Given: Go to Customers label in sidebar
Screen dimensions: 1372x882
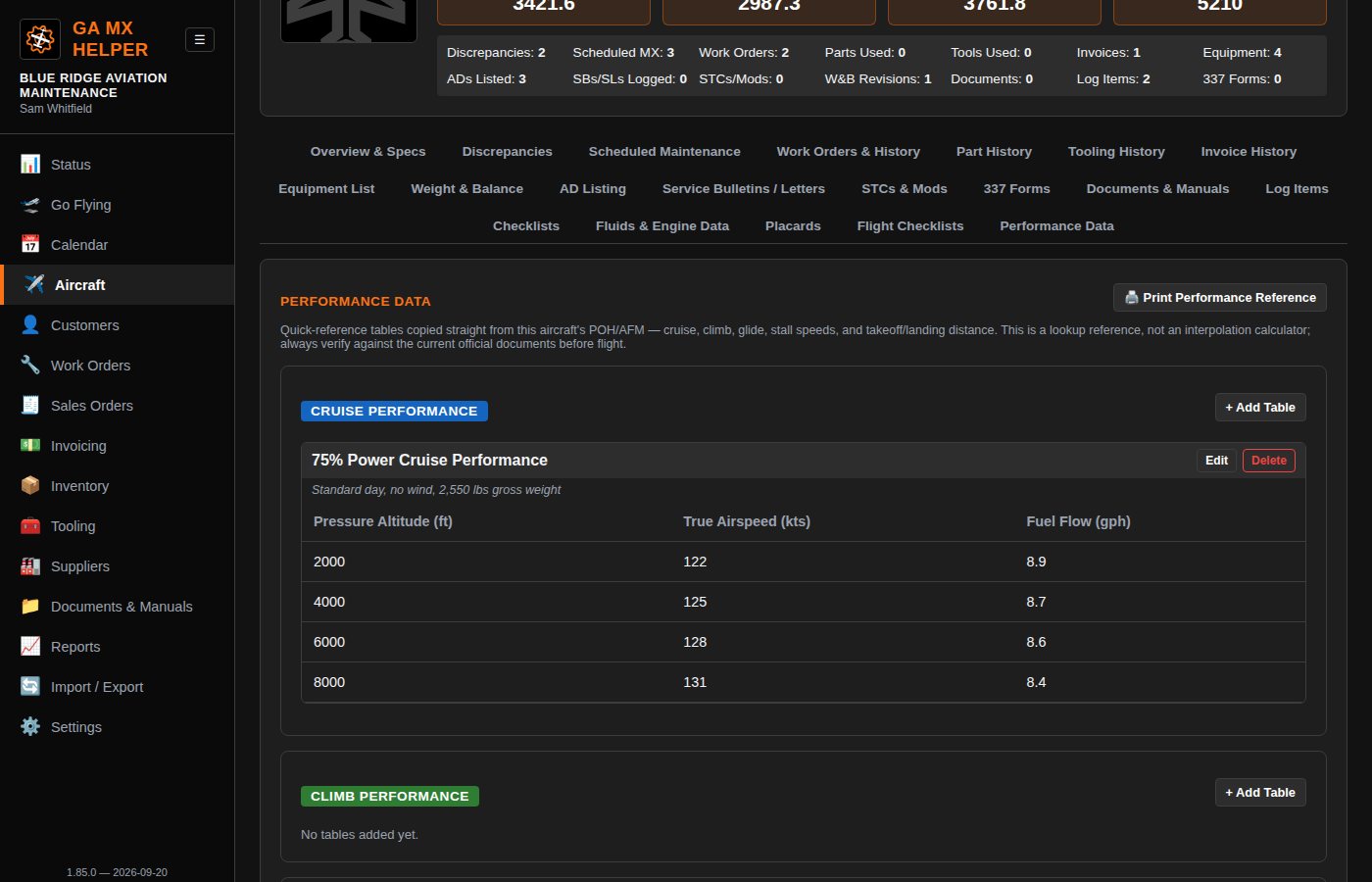Looking at the screenshot, I should point(84,325).
